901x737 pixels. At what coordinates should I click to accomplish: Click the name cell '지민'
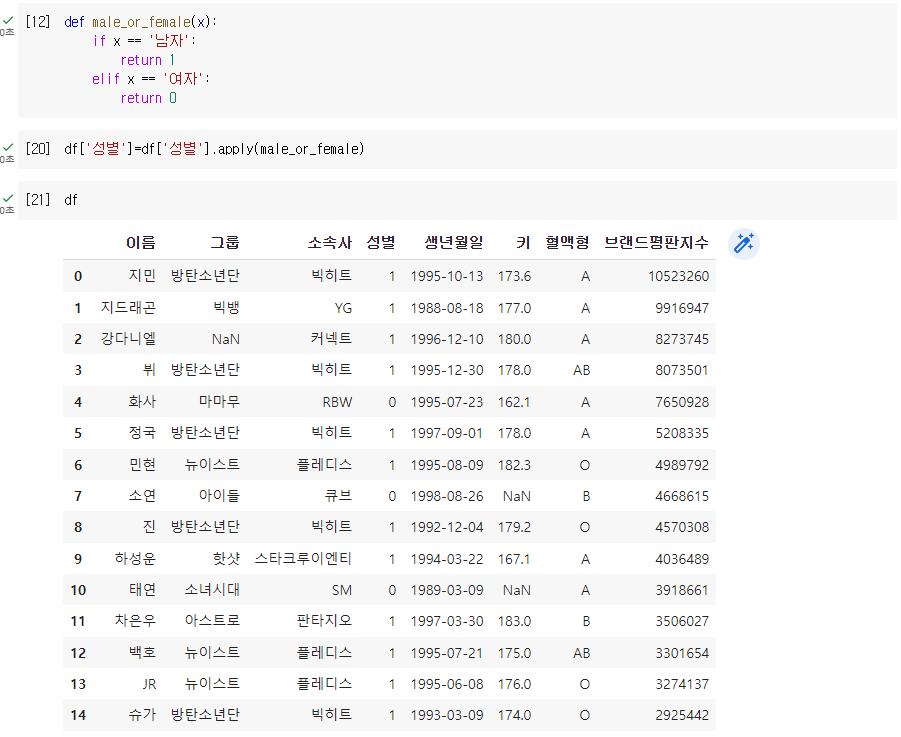(142, 276)
